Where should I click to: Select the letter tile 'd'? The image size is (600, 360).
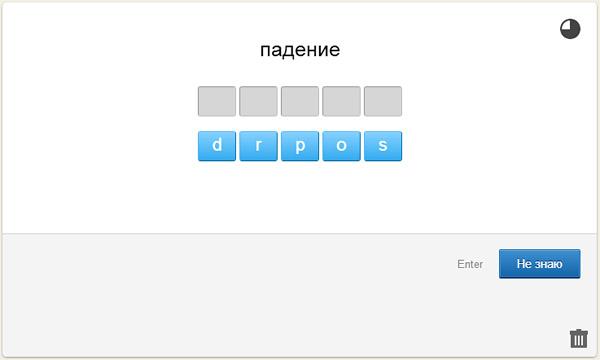[217, 146]
